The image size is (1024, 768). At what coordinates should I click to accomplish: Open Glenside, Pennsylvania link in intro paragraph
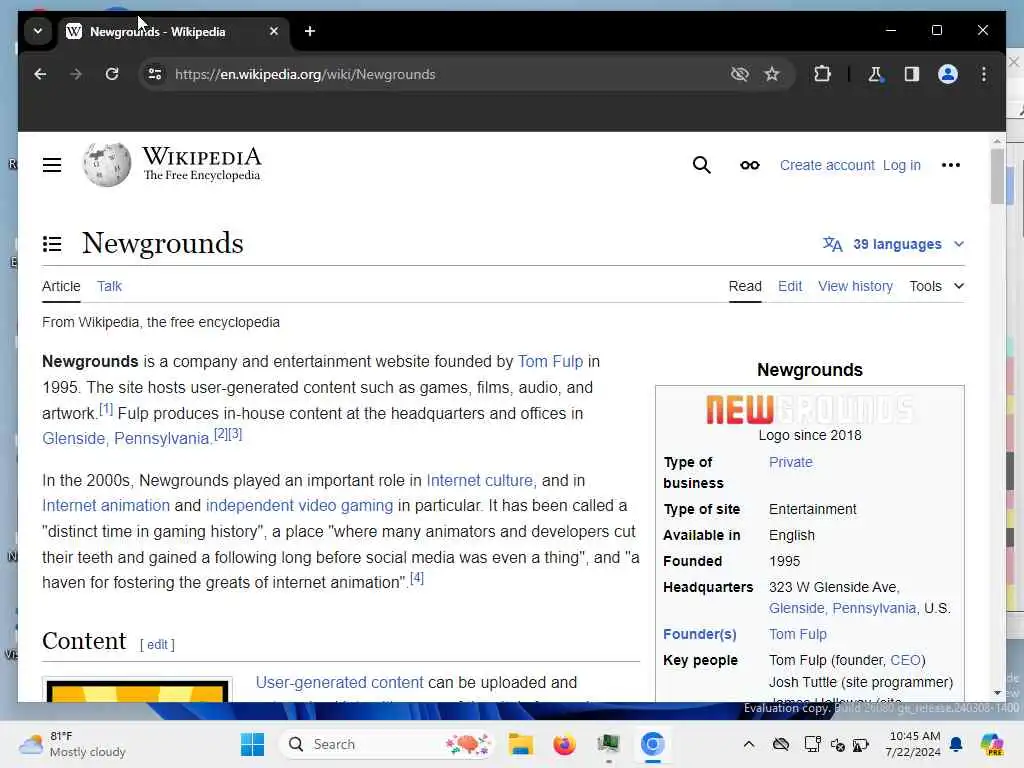click(x=126, y=438)
